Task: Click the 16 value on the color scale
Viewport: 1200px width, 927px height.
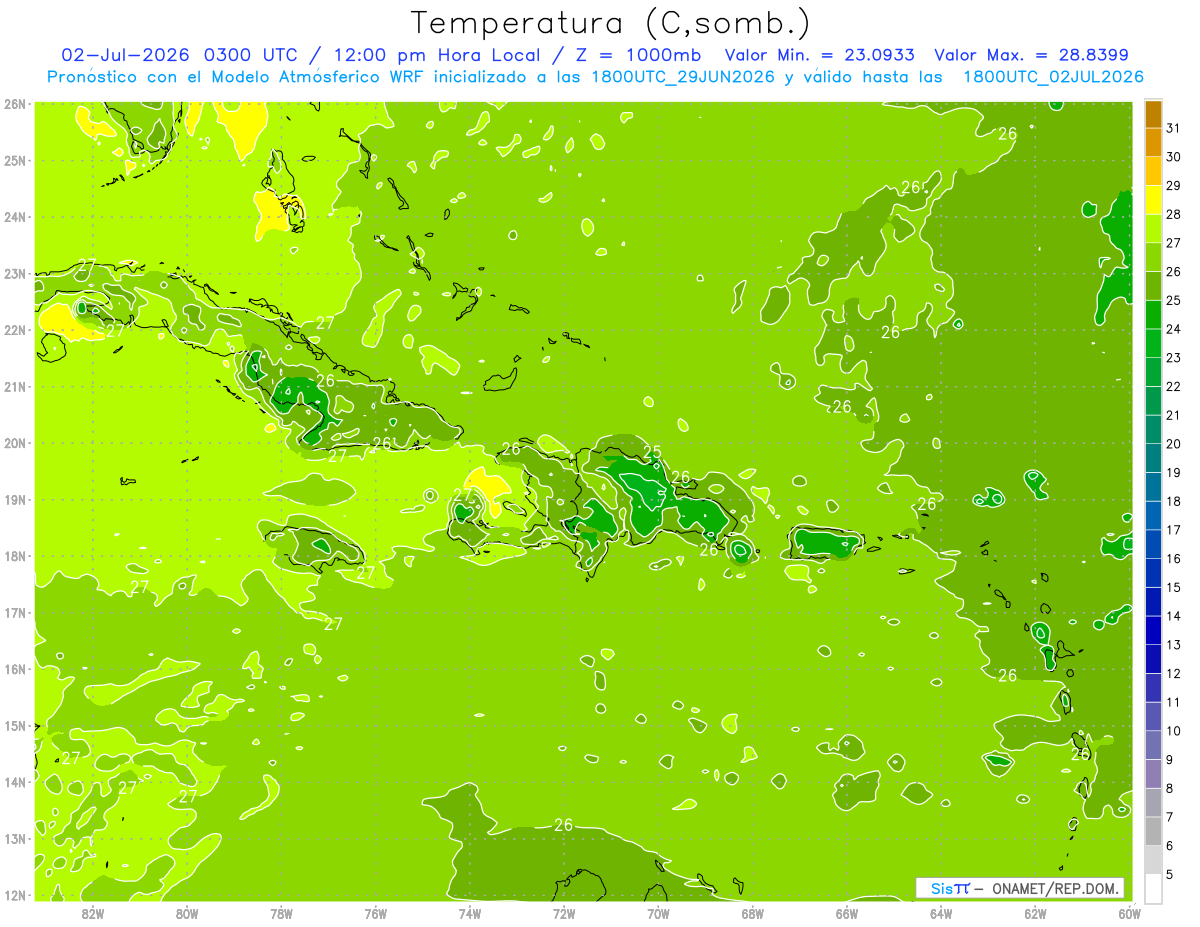Action: point(1173,559)
